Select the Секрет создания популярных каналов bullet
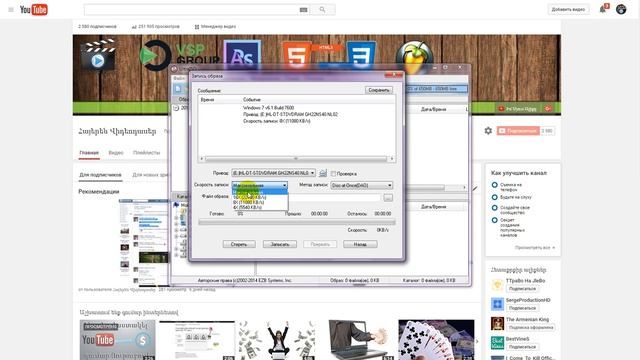 point(494,220)
